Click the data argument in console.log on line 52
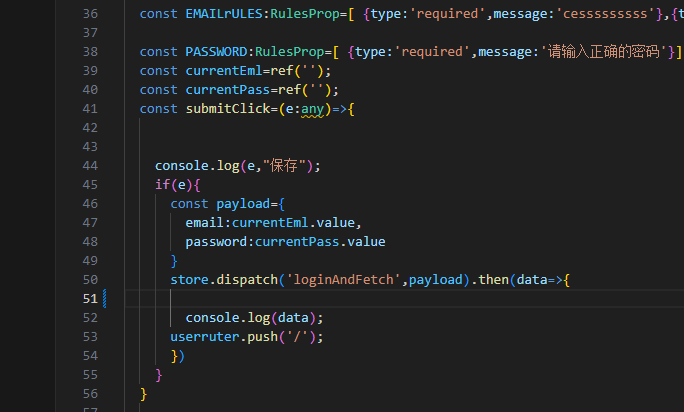The height and width of the screenshot is (412, 684). pyautogui.click(x=294, y=317)
